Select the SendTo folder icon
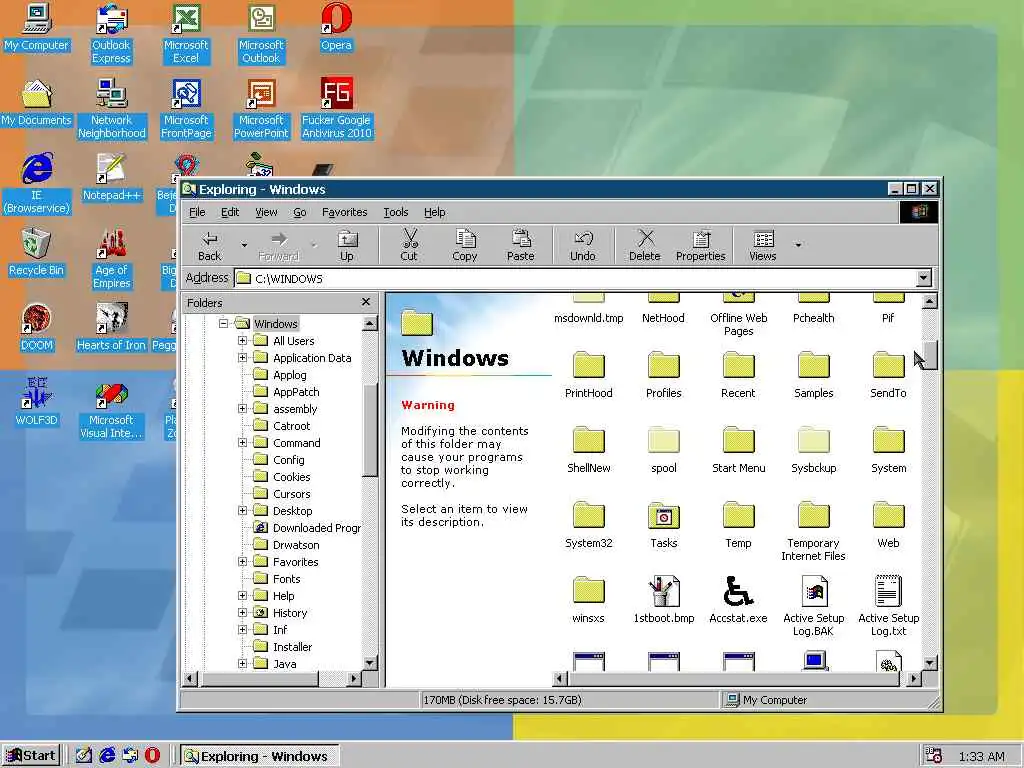Screen dimensions: 1024x768 coord(888,375)
